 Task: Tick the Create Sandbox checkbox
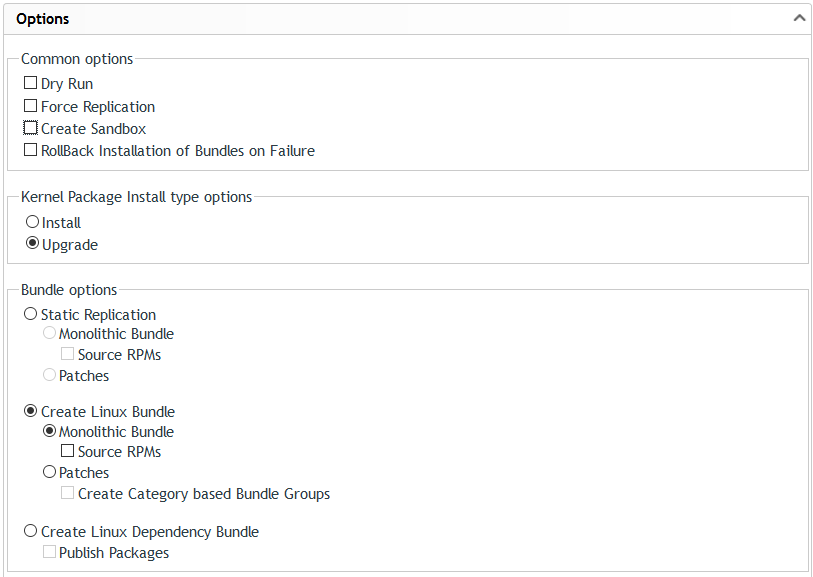(31, 129)
